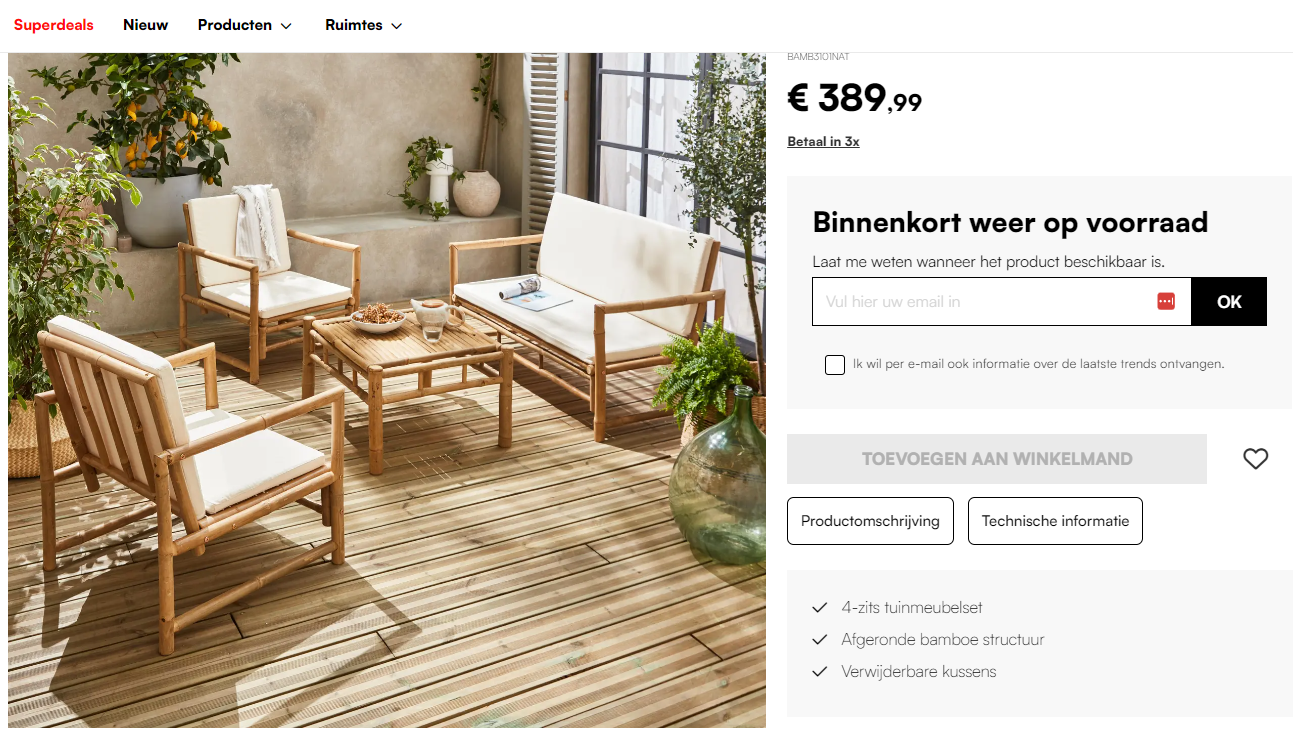This screenshot has height=736, width=1293.
Task: Open the Superdeals menu item
Action: tap(54, 25)
